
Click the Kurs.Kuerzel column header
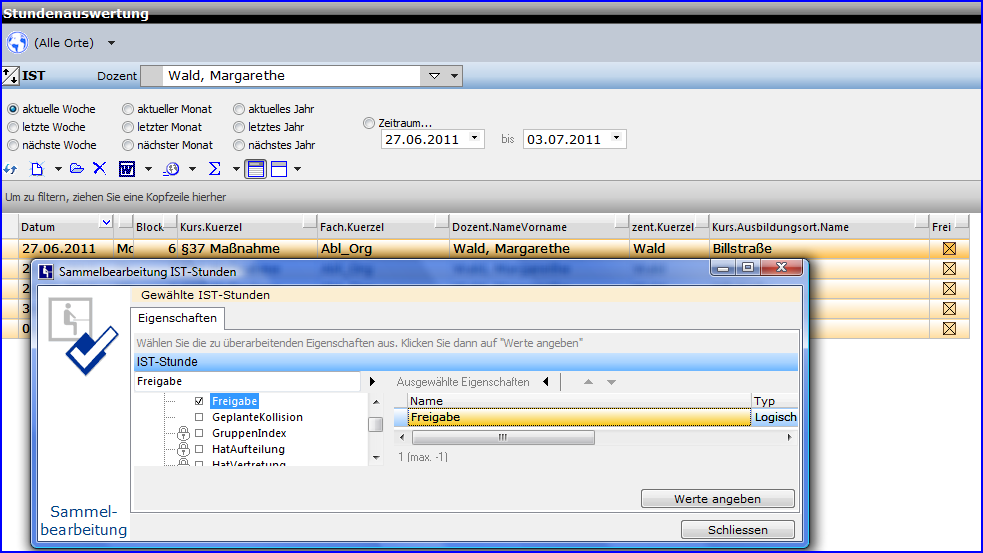(x=246, y=227)
